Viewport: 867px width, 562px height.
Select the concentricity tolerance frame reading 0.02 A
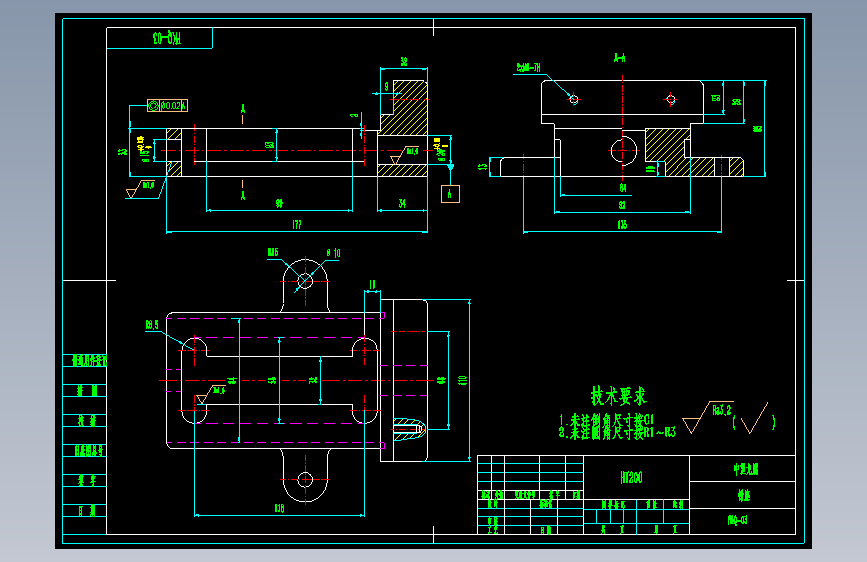click(x=168, y=106)
